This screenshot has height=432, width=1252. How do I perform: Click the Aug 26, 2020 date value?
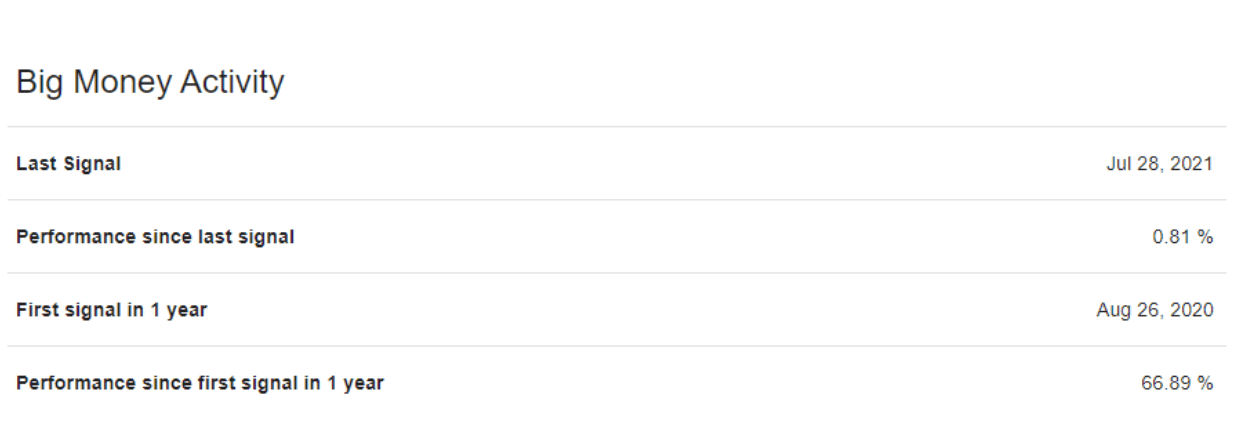(x=1155, y=310)
